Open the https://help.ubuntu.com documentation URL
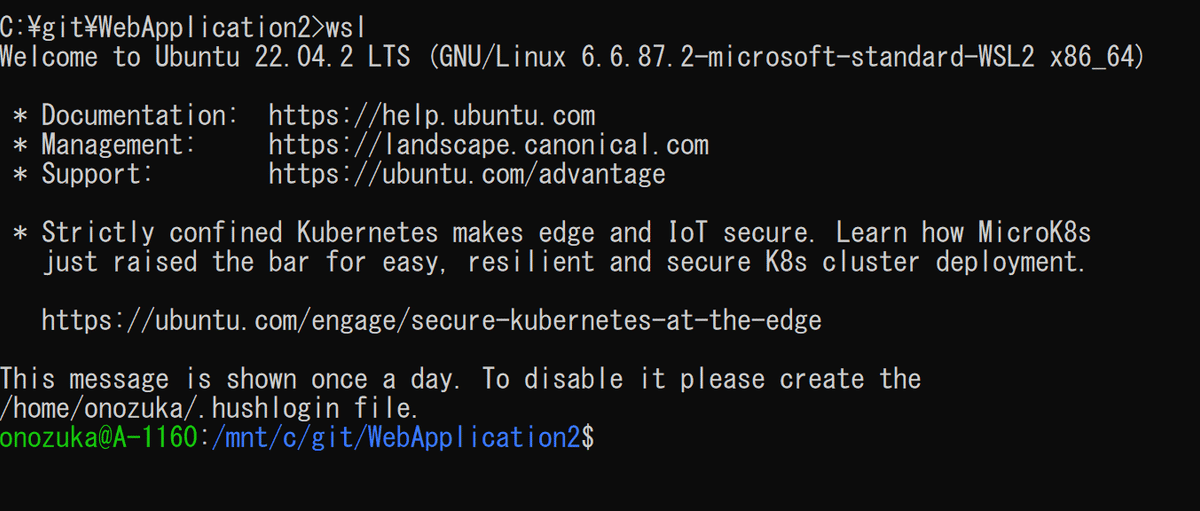The image size is (1200, 511). [x=432, y=116]
